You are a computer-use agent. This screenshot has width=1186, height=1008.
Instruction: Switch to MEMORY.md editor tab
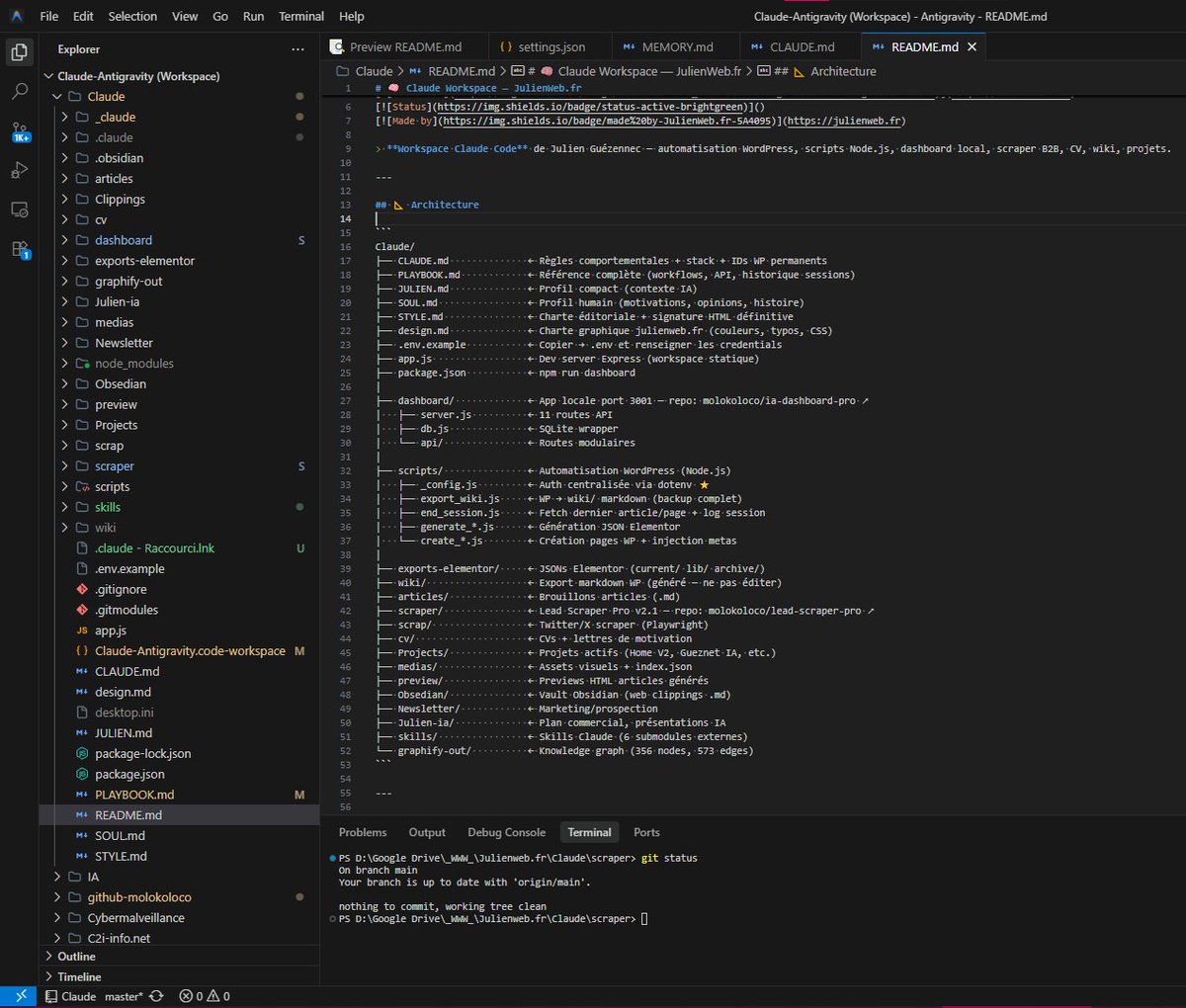coord(677,46)
